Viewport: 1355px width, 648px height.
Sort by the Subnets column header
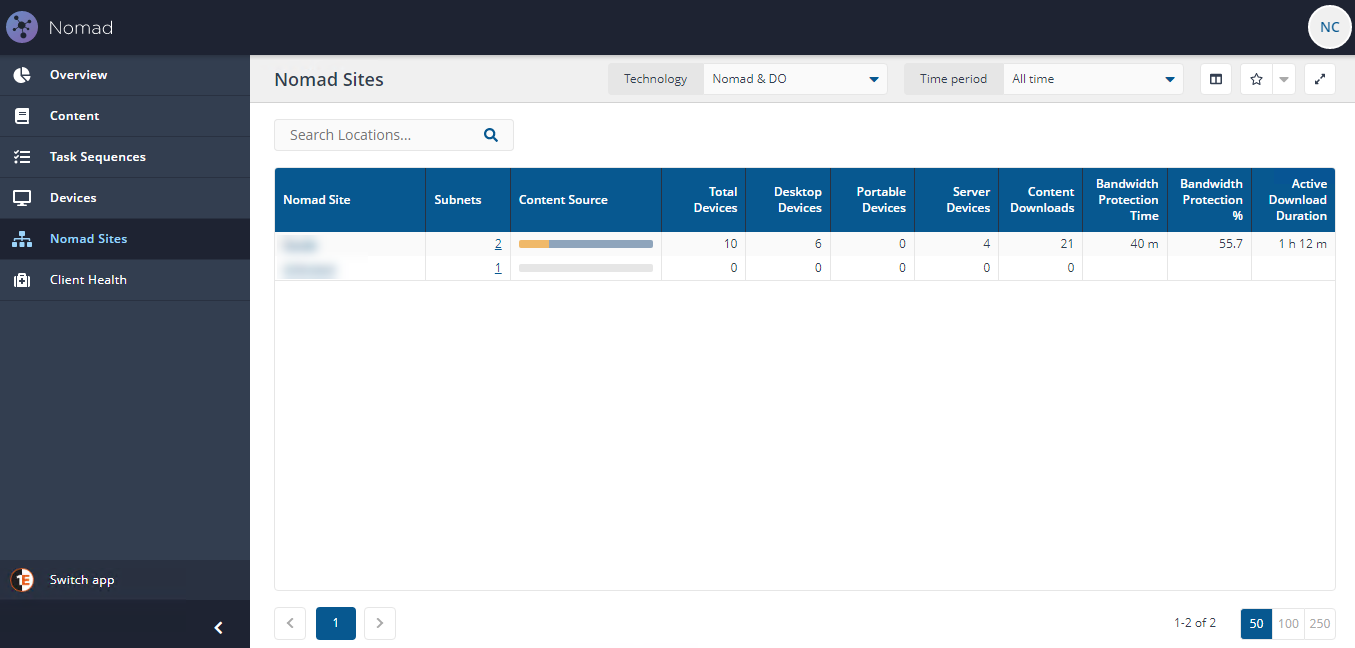click(x=468, y=200)
